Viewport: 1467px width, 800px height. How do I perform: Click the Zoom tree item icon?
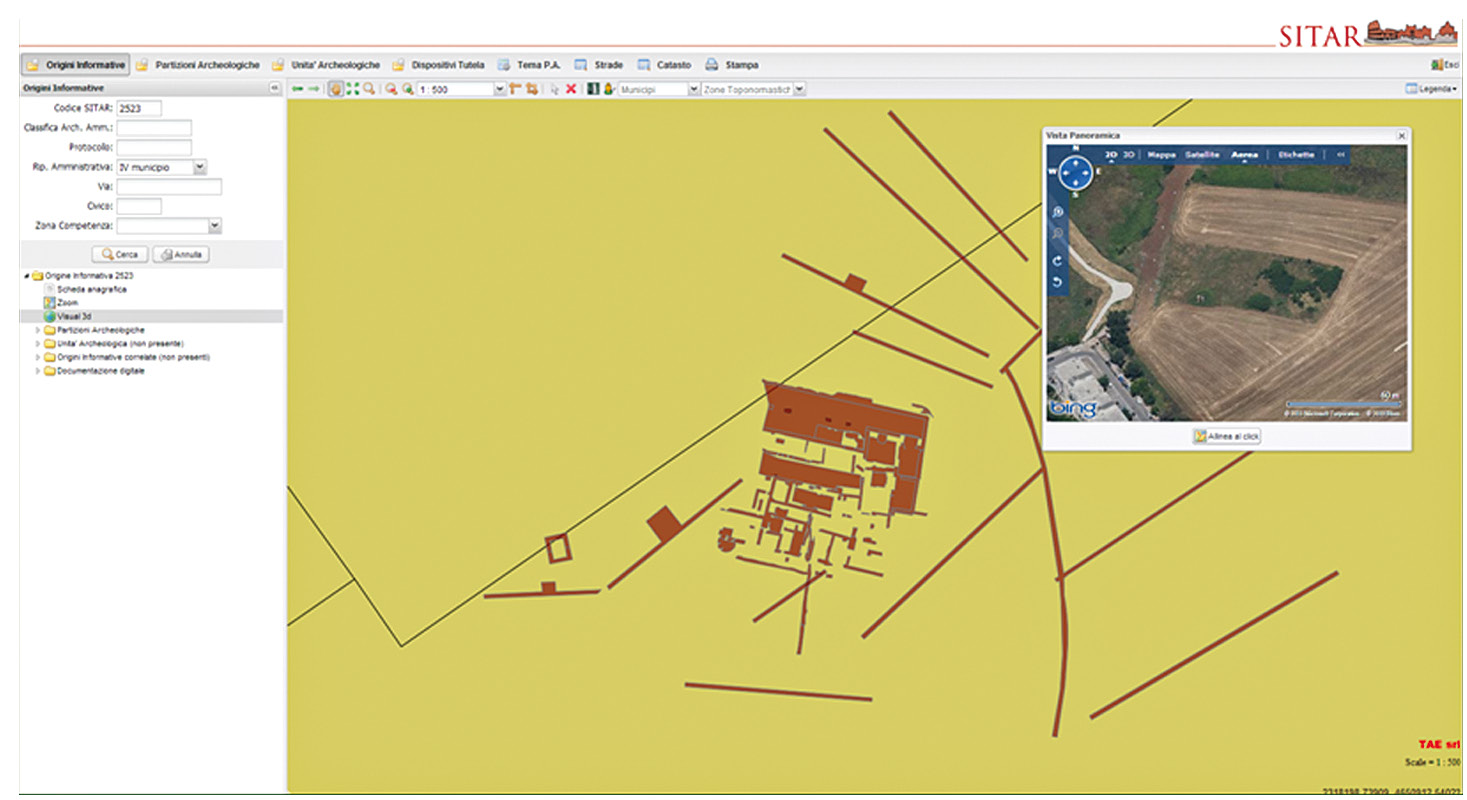coord(49,302)
